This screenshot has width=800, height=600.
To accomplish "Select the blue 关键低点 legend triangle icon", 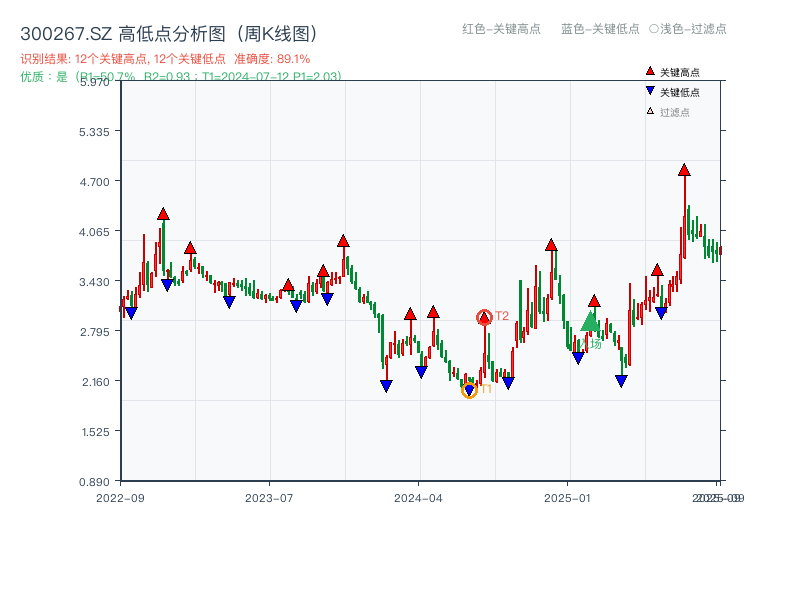I will [x=648, y=89].
